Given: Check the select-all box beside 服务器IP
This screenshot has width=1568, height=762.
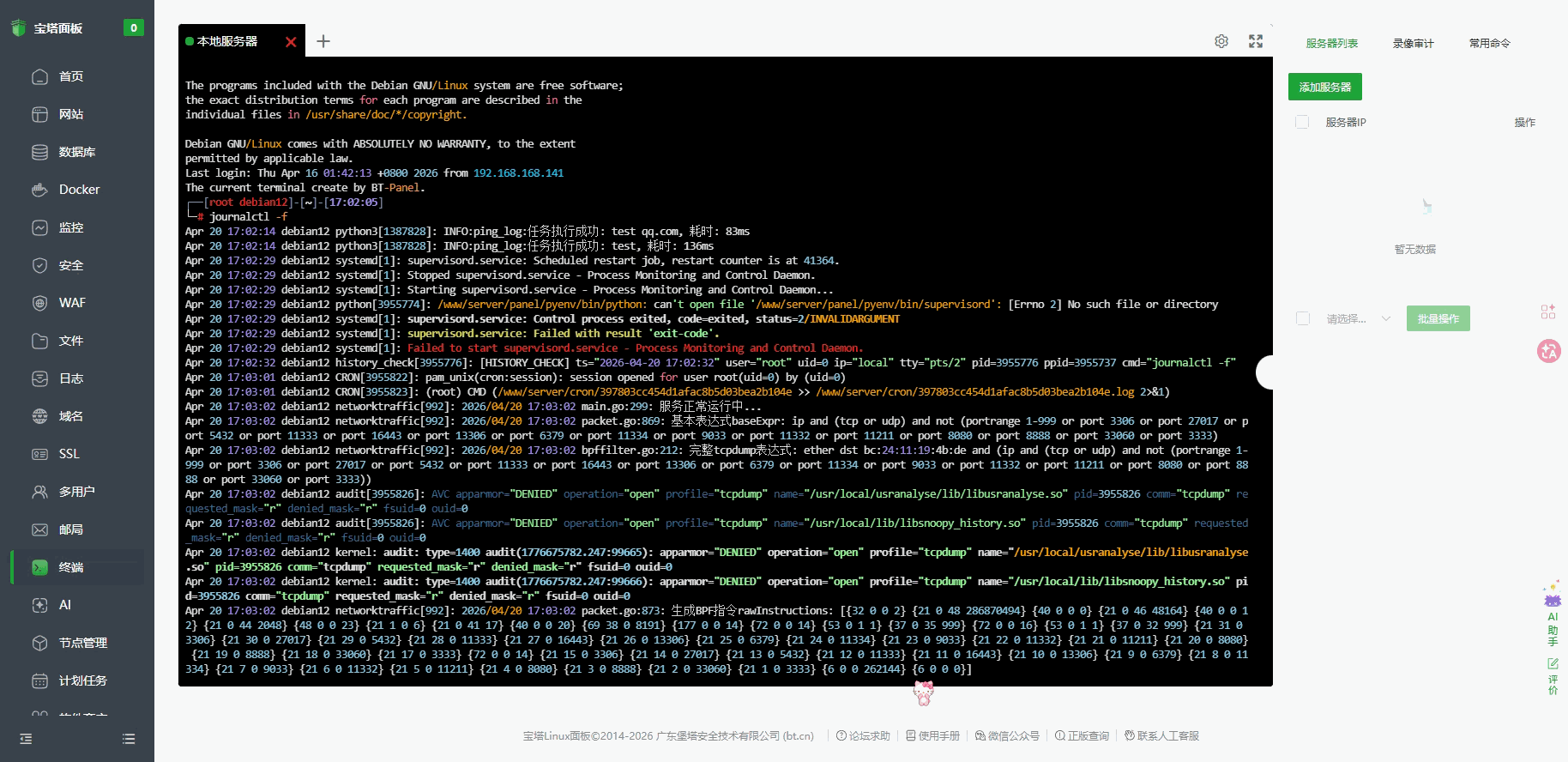Looking at the screenshot, I should 1302,122.
